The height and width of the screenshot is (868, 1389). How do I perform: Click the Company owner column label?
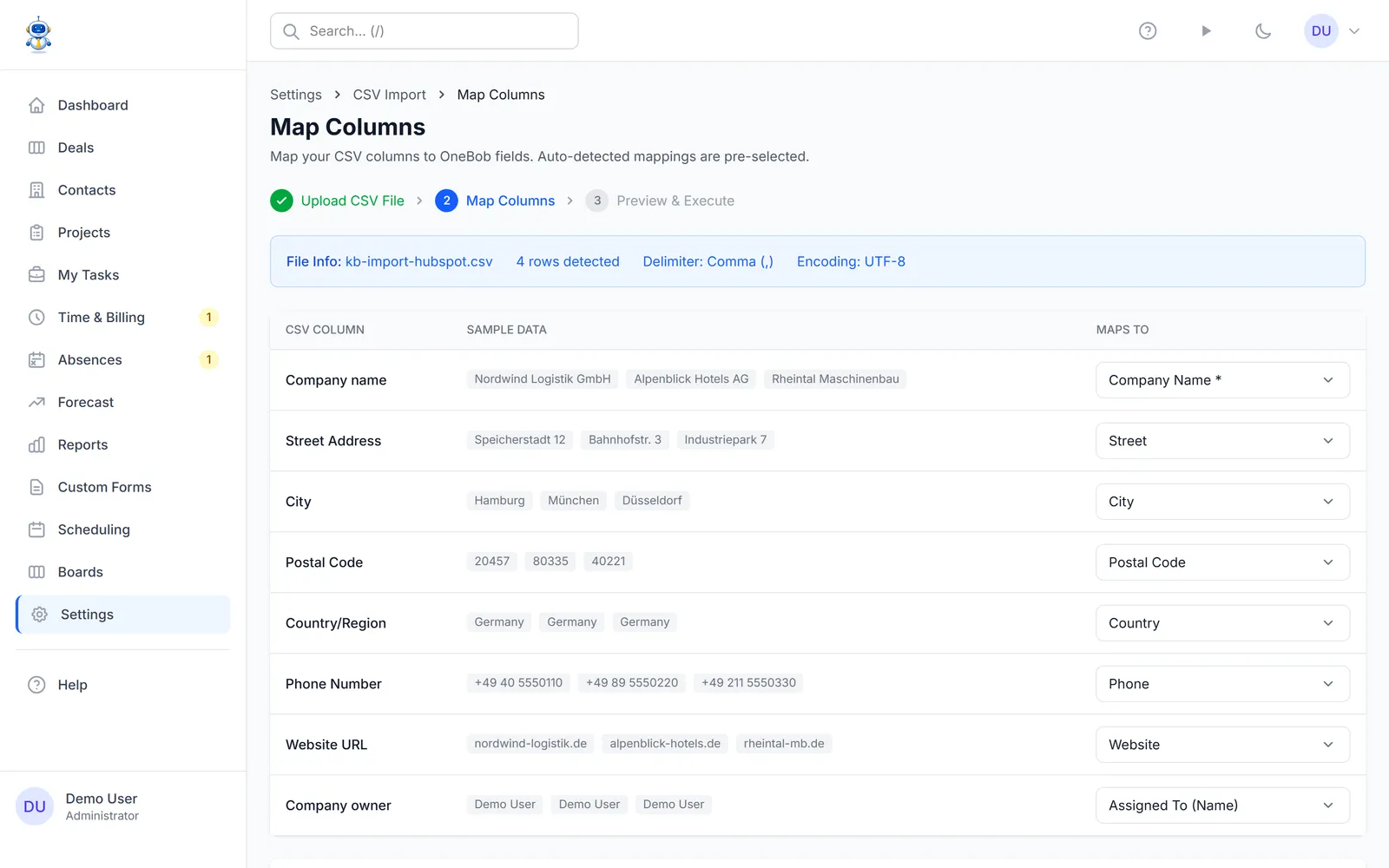pyautogui.click(x=339, y=806)
